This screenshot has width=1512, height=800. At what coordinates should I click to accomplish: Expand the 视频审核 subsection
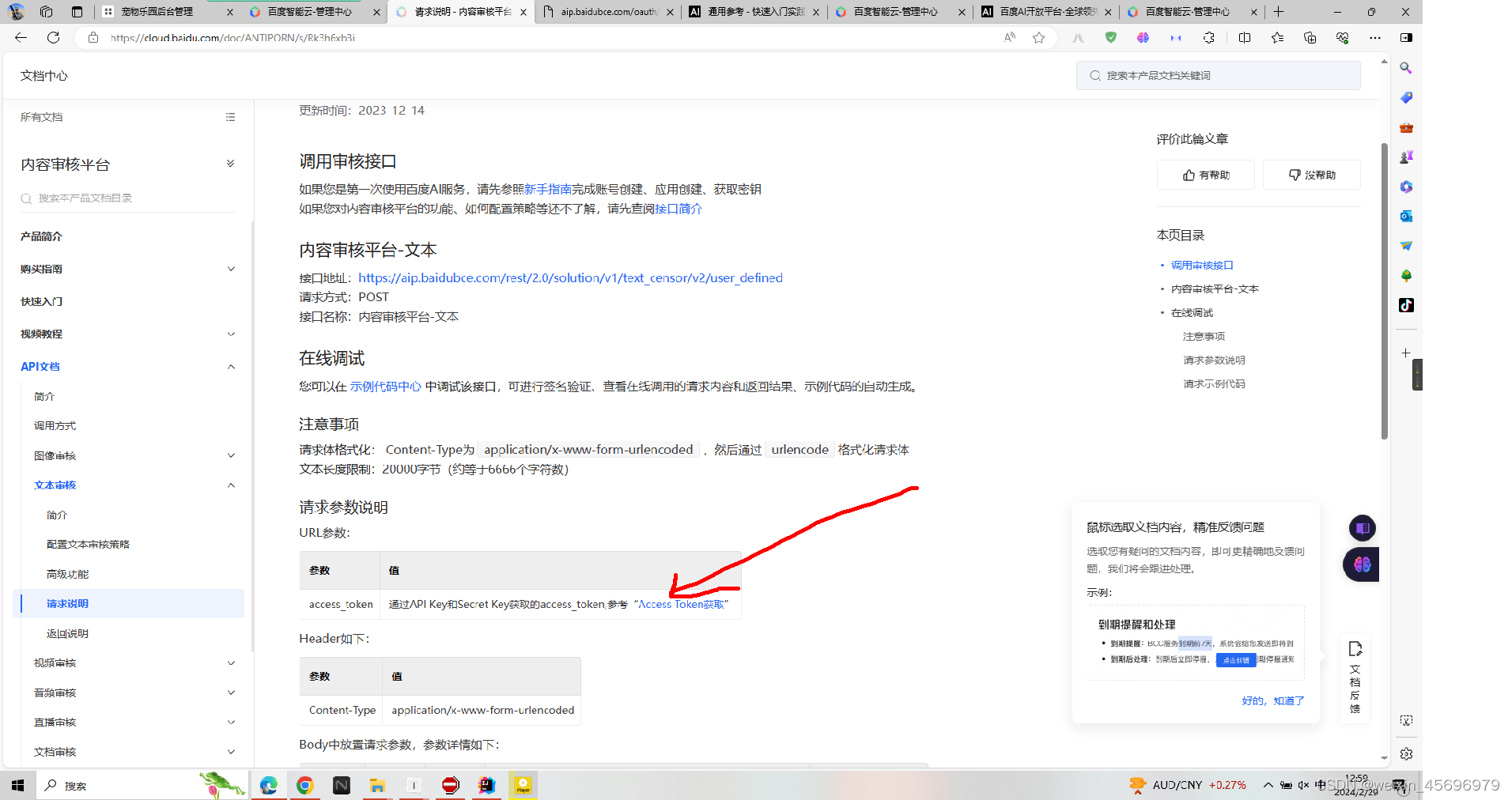pyautogui.click(x=231, y=663)
